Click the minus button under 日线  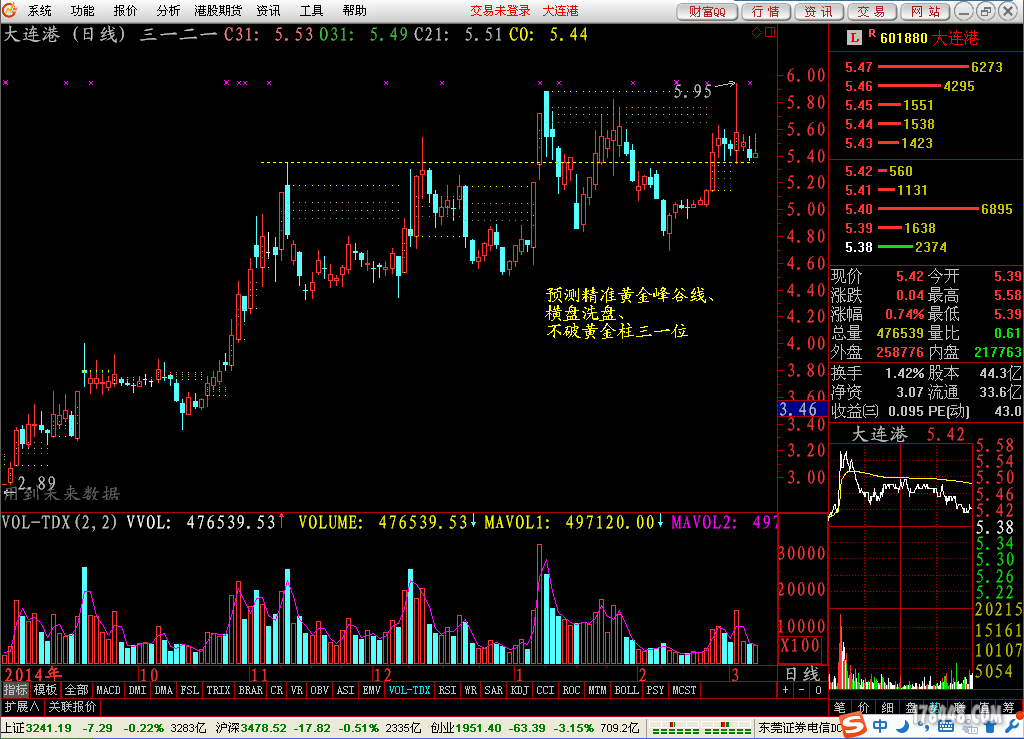tap(802, 690)
